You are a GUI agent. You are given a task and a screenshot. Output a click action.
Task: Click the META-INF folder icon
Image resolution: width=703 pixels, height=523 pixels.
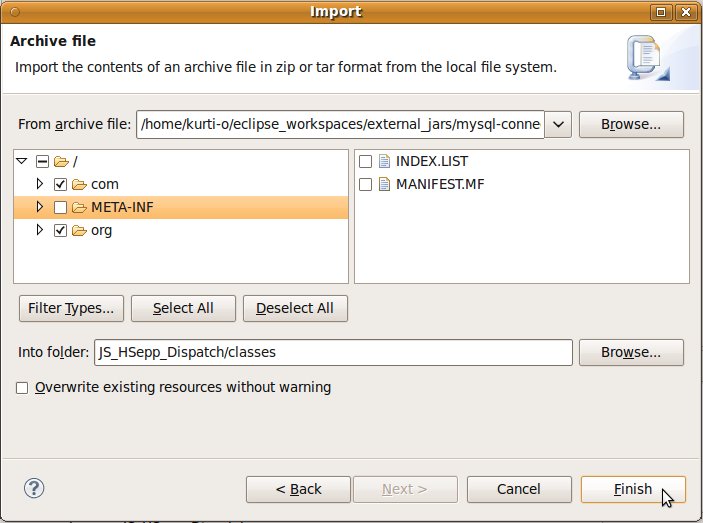coord(79,208)
